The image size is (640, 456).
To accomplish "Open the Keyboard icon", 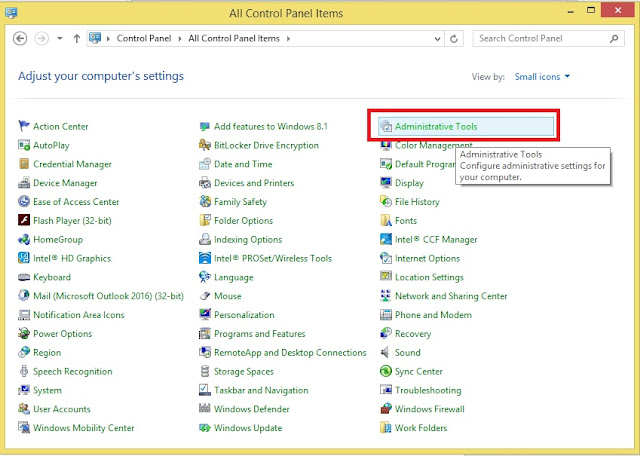I will pyautogui.click(x=24, y=277).
